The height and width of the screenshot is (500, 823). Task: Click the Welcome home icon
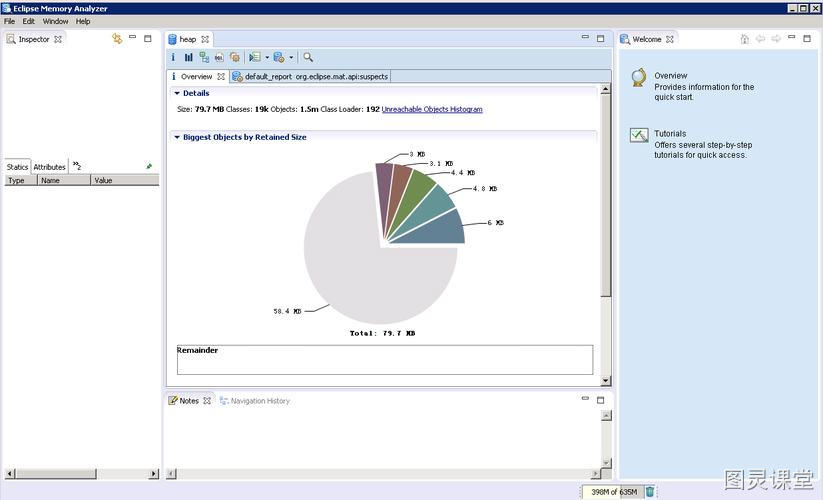click(x=744, y=39)
